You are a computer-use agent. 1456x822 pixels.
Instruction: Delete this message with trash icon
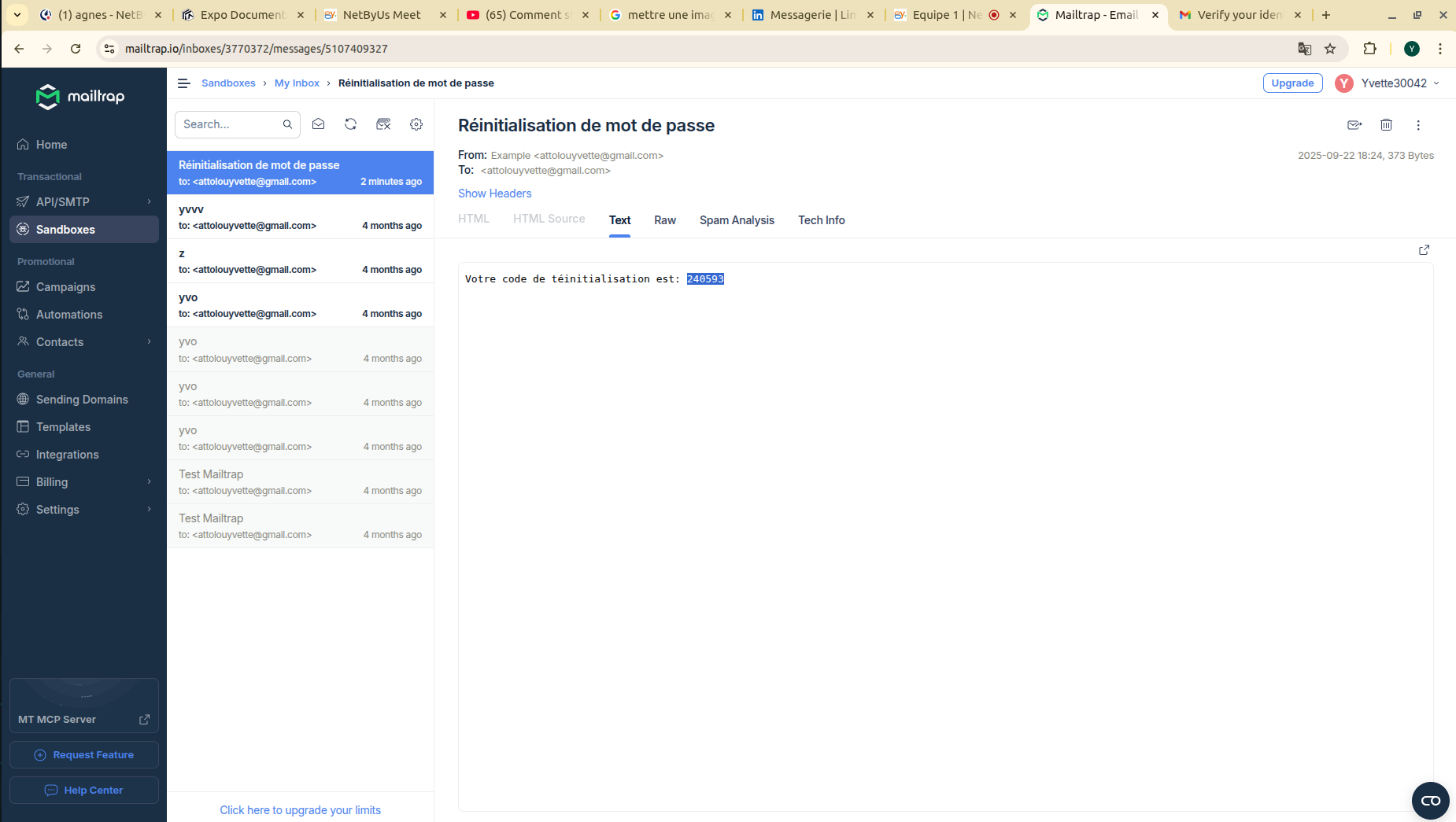(x=1387, y=125)
